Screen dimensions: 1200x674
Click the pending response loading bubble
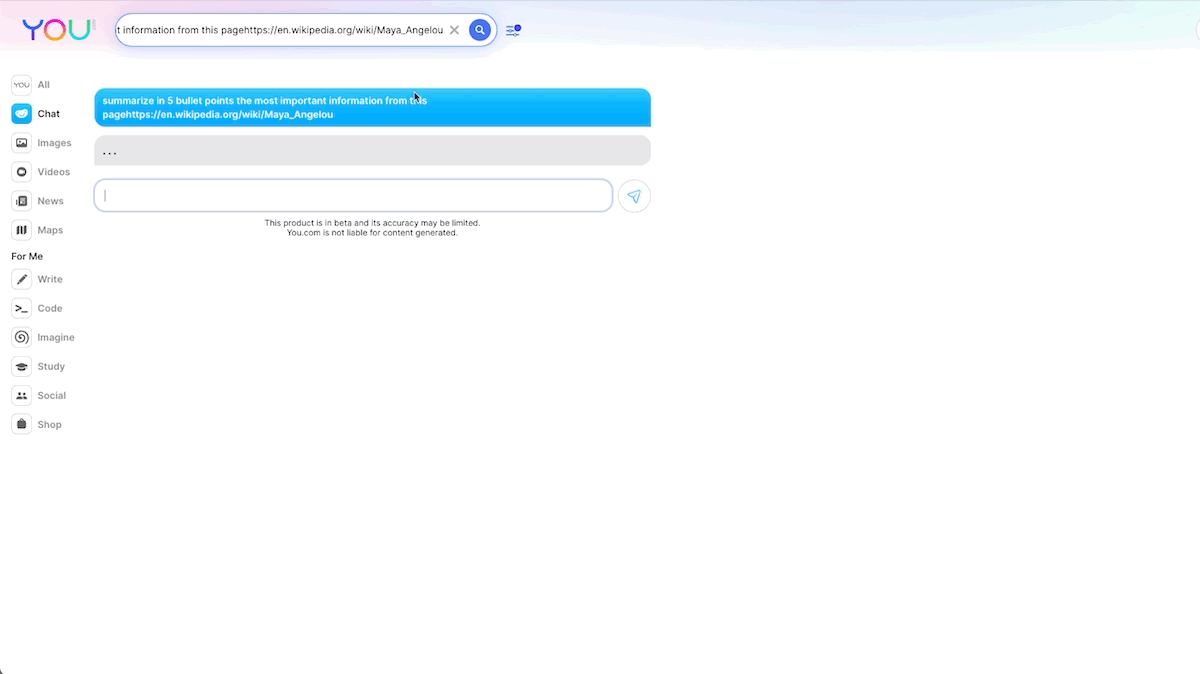click(x=372, y=150)
